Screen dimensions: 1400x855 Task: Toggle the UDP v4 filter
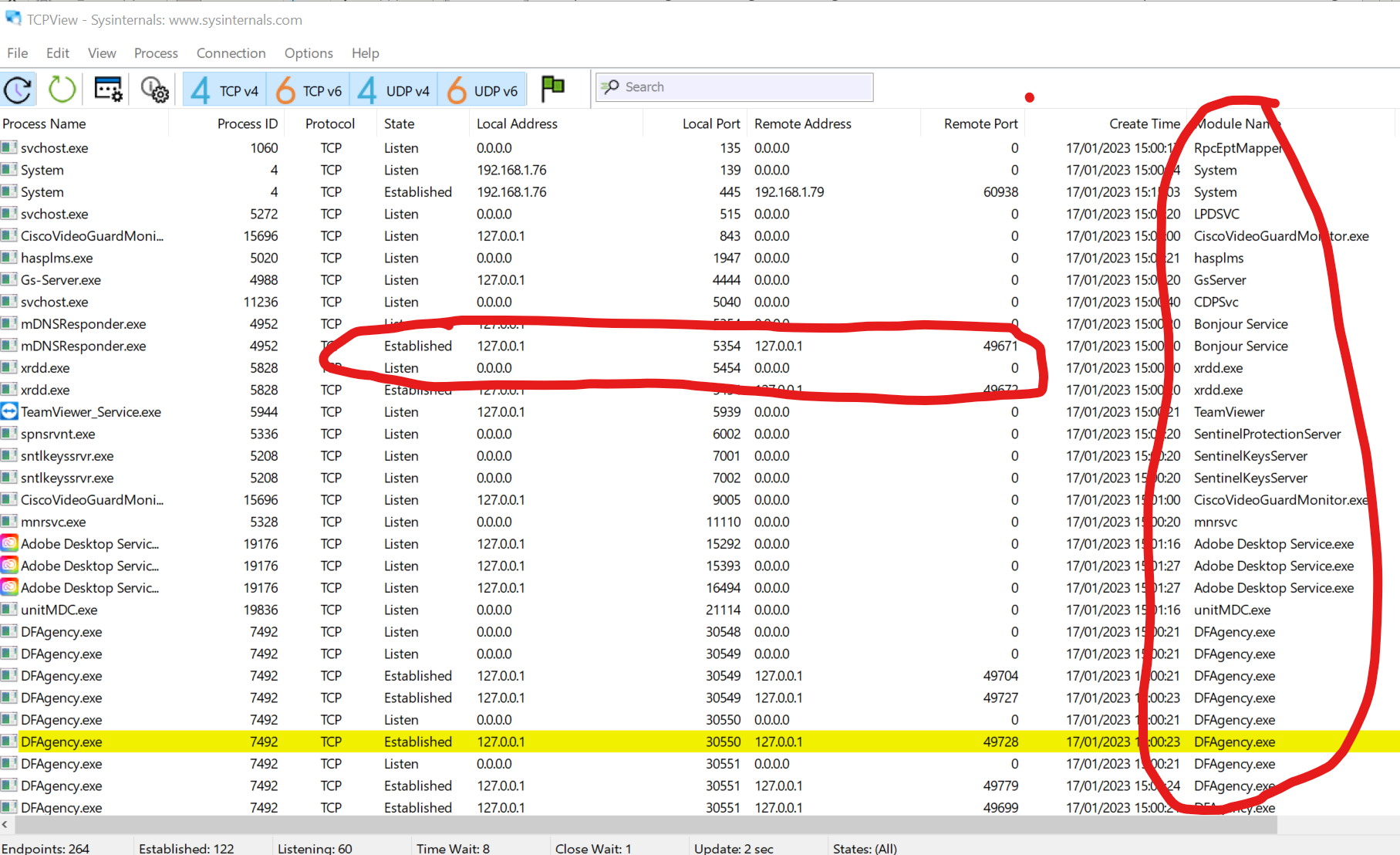(x=393, y=90)
